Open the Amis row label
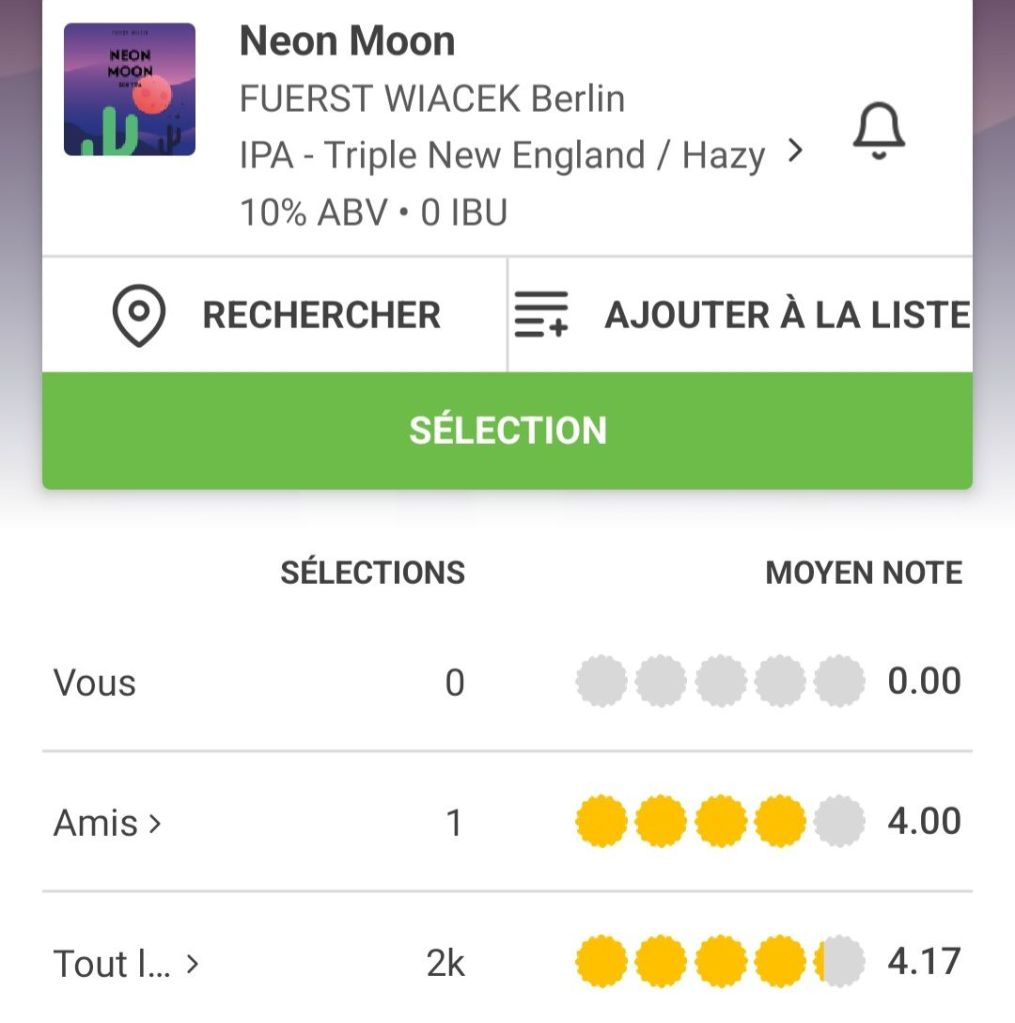 (95, 823)
